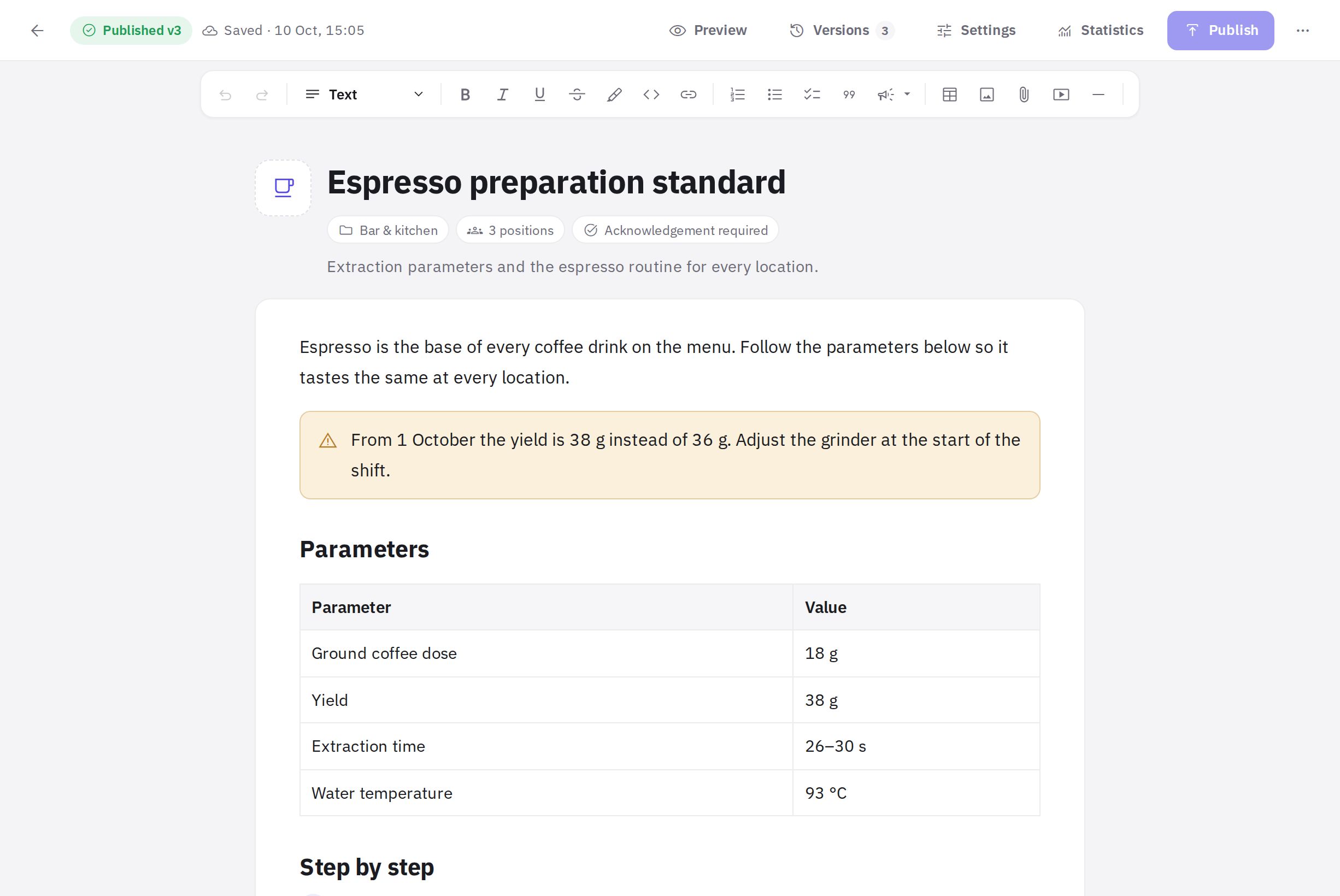Go back with the left arrow icon

tap(37, 30)
